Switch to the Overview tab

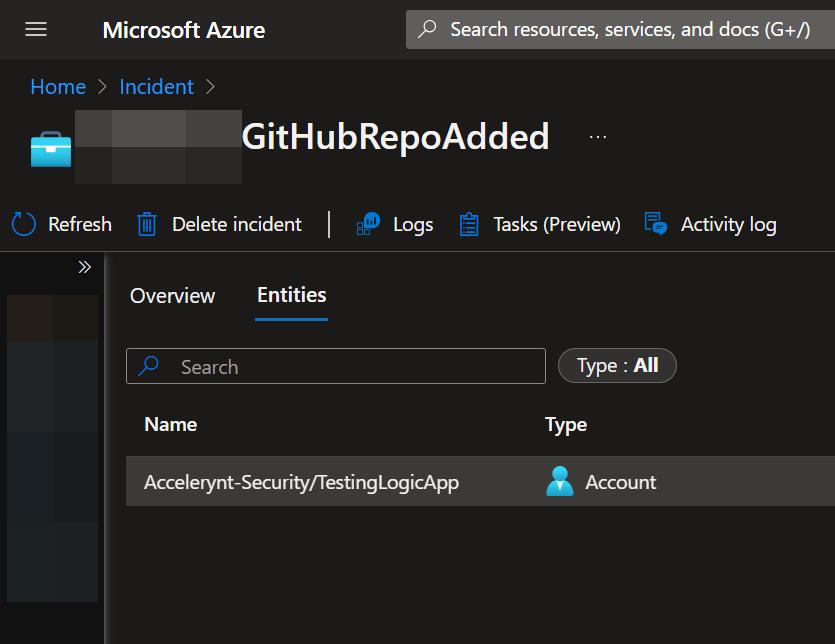pos(173,296)
